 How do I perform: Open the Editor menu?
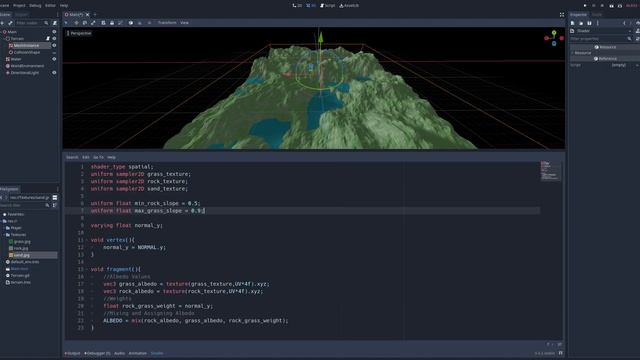50,6
